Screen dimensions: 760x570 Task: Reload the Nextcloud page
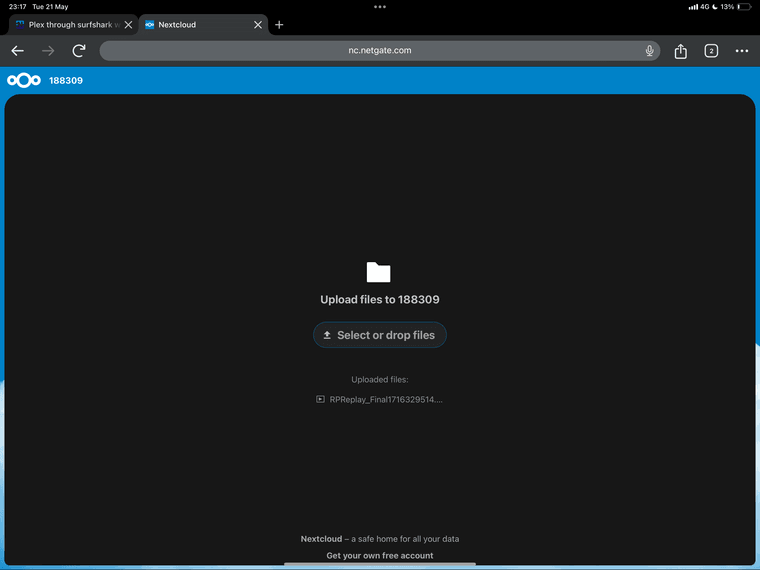(x=79, y=50)
